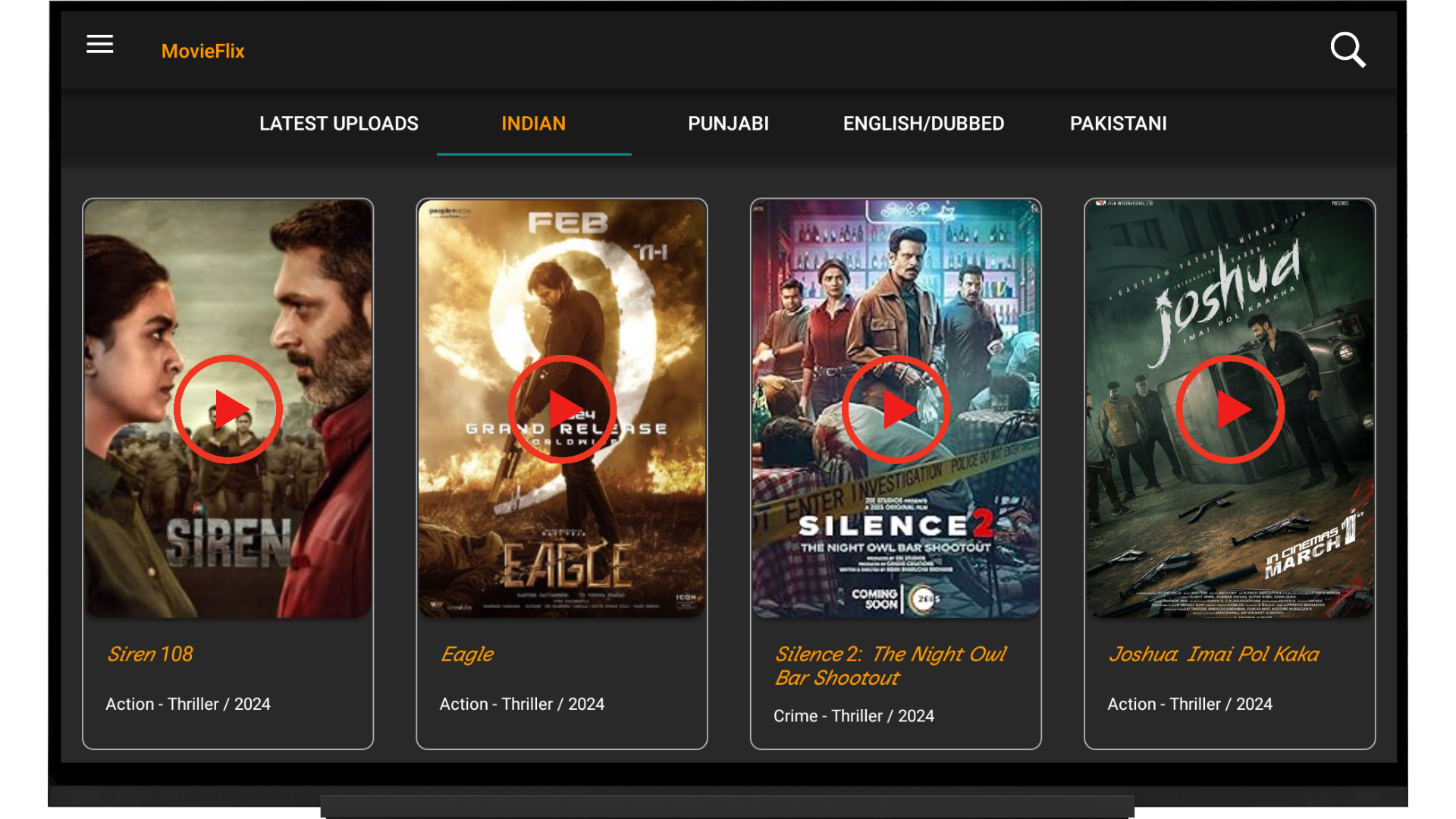This screenshot has height=819, width=1456.
Task: Switch to the PUNJABI tab
Action: 728,124
